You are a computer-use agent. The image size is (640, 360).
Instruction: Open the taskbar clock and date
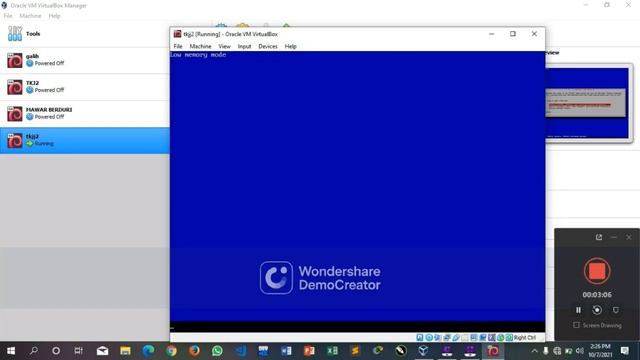(600, 351)
